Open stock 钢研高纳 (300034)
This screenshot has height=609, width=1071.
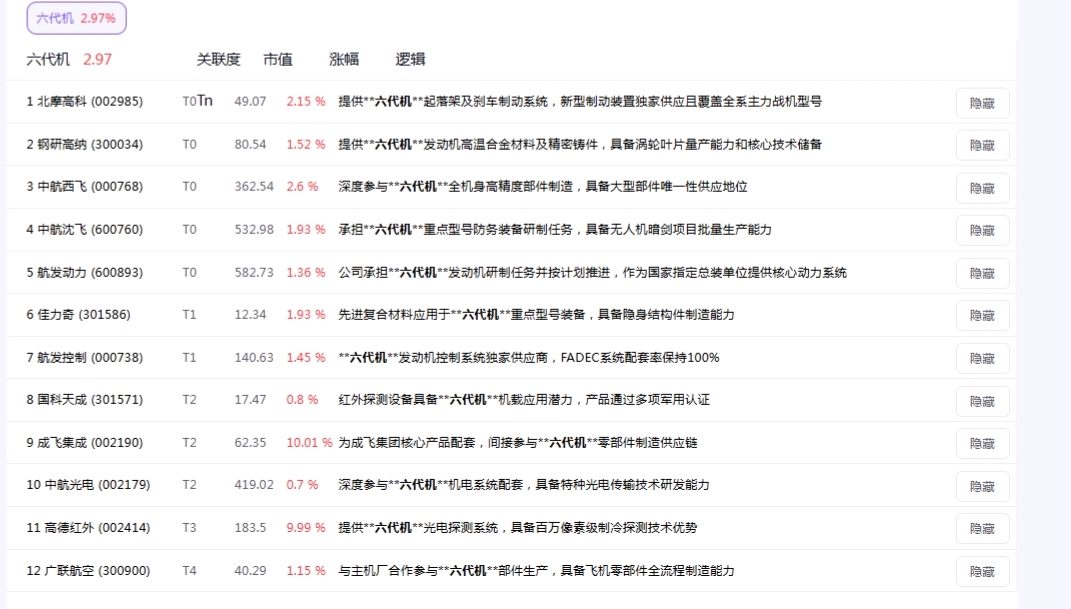click(85, 144)
